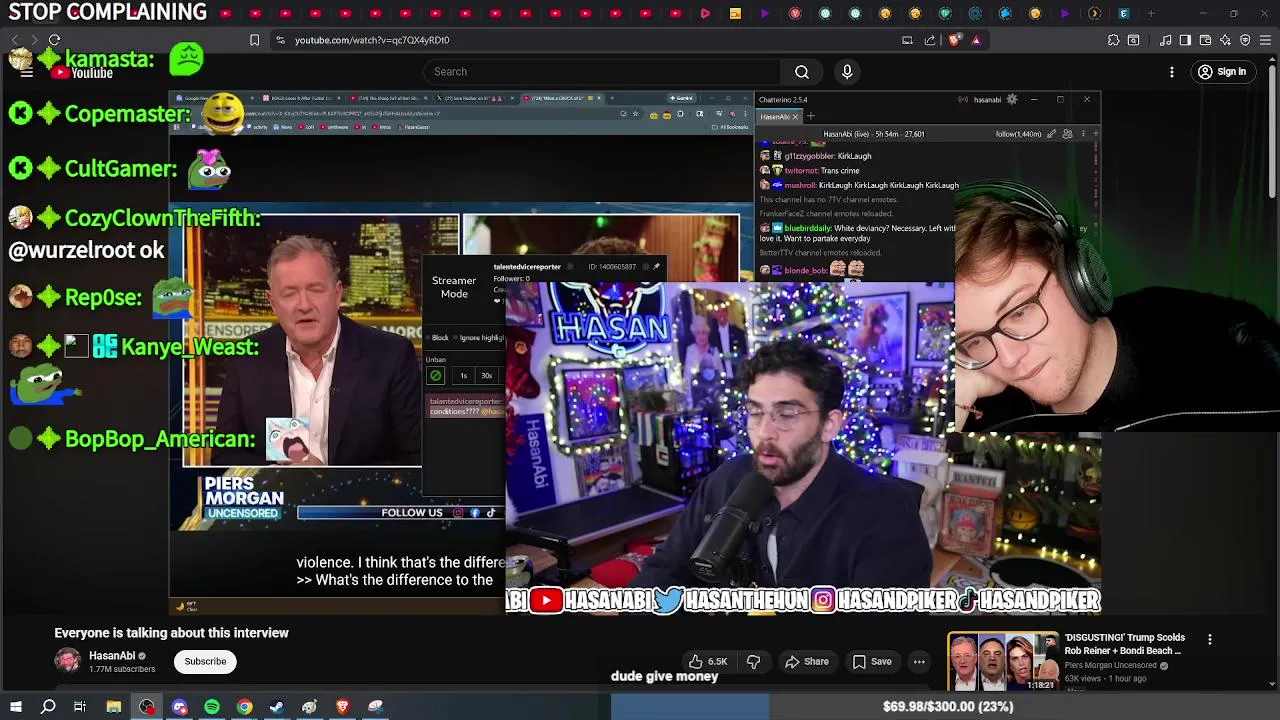The width and height of the screenshot is (1280, 720).
Task: Open the Brave Shields lion icon
Action: (x=954, y=40)
